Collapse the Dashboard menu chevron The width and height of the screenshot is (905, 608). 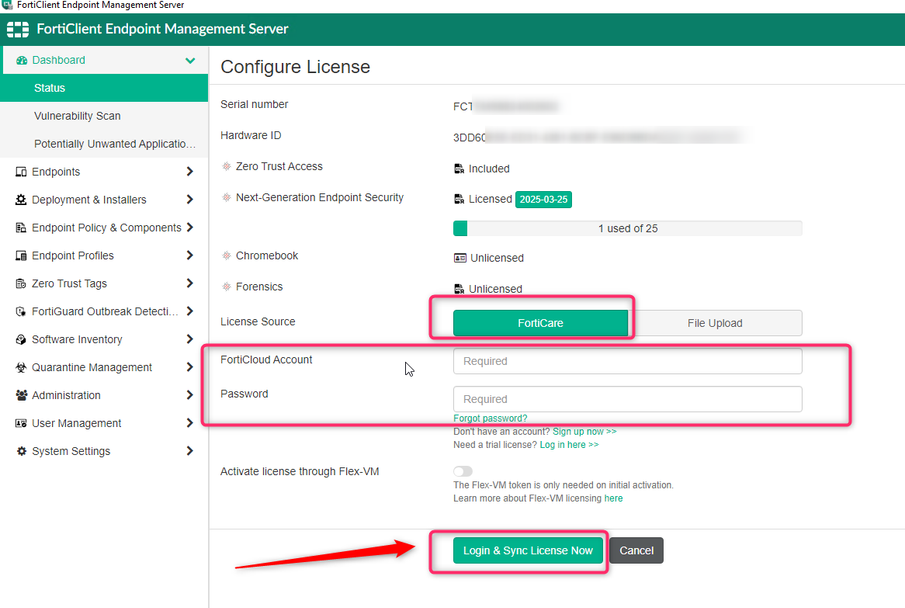click(190, 60)
